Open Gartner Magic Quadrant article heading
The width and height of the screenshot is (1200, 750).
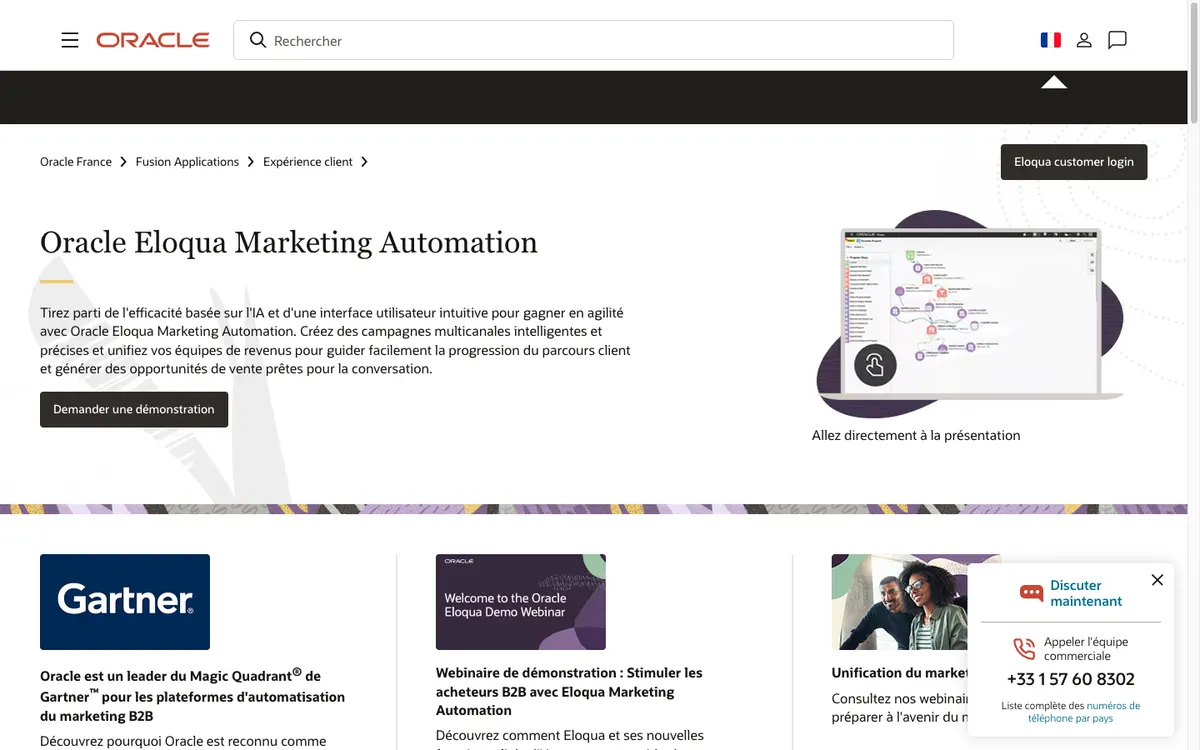coord(192,696)
